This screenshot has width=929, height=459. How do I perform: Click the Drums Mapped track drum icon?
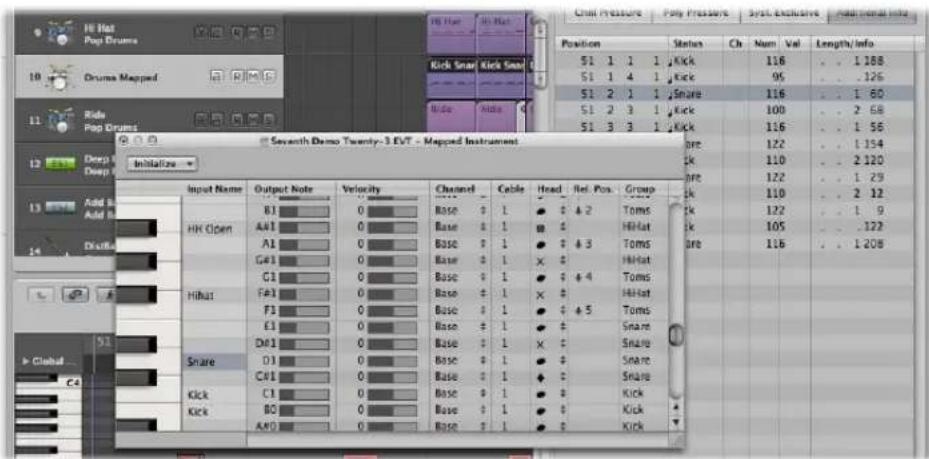pos(57,78)
